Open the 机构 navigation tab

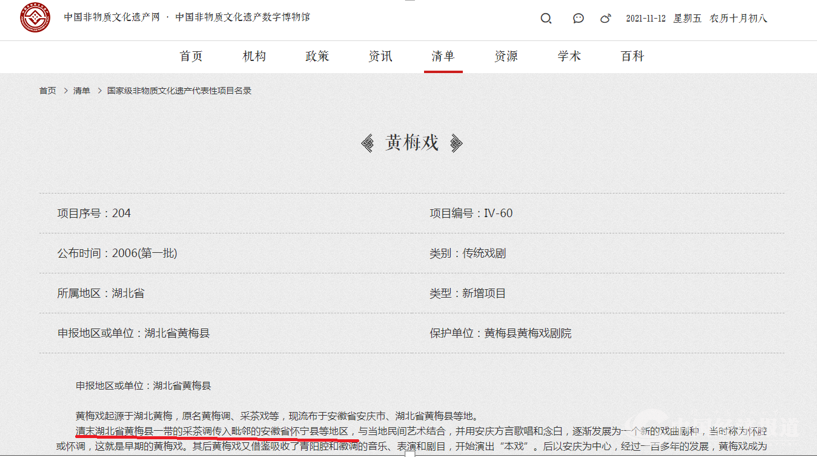(x=254, y=56)
